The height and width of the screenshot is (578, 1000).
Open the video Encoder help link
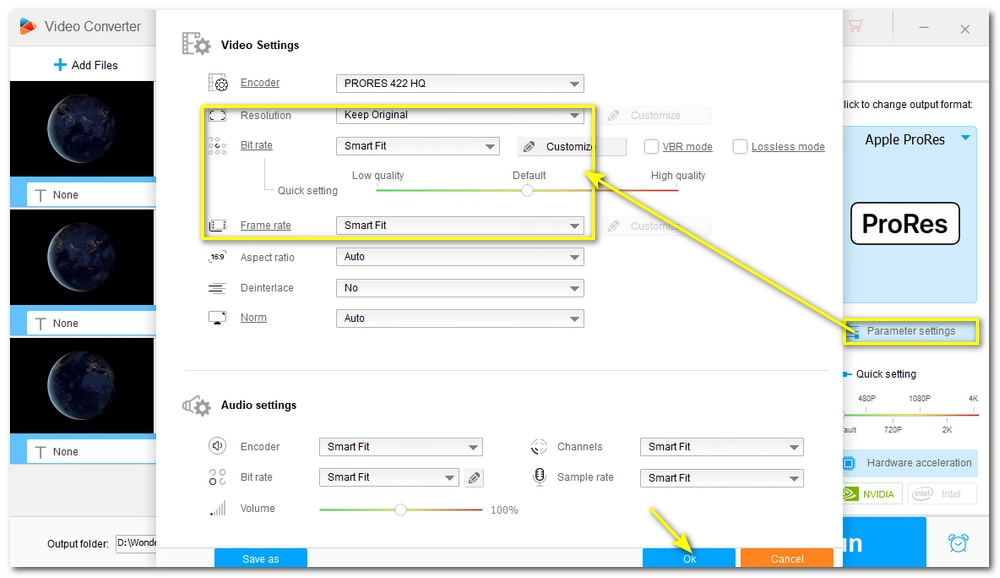[260, 82]
